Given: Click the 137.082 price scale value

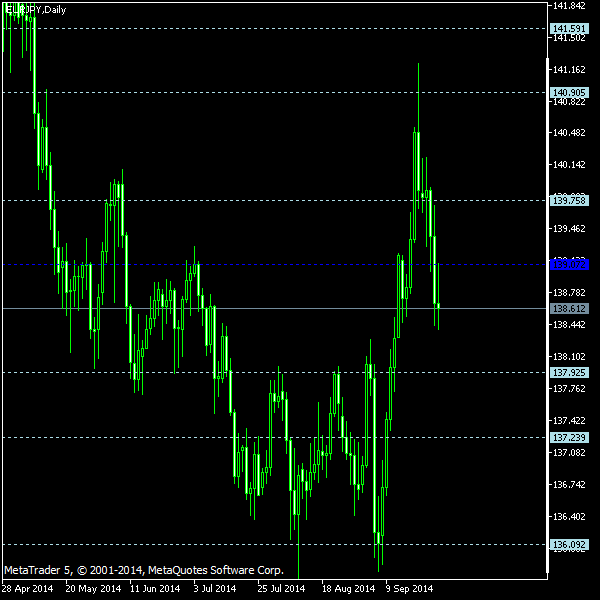Looking at the screenshot, I should pyautogui.click(x=569, y=453).
